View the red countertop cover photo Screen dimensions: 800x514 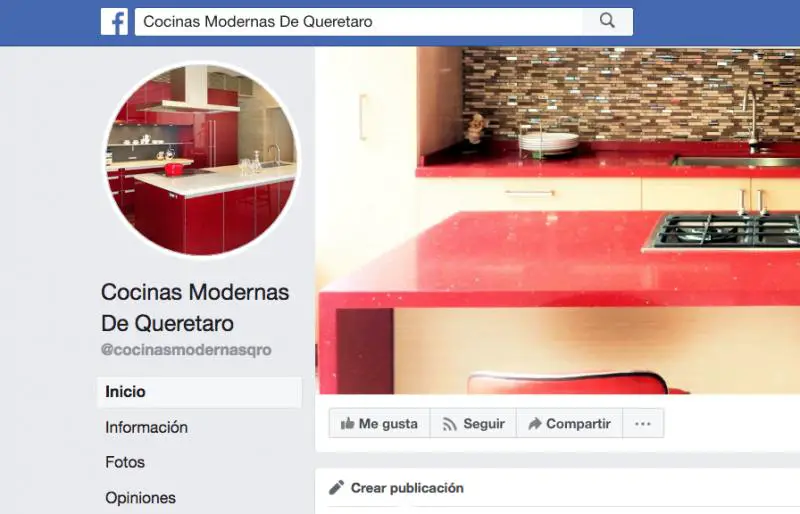tap(558, 221)
